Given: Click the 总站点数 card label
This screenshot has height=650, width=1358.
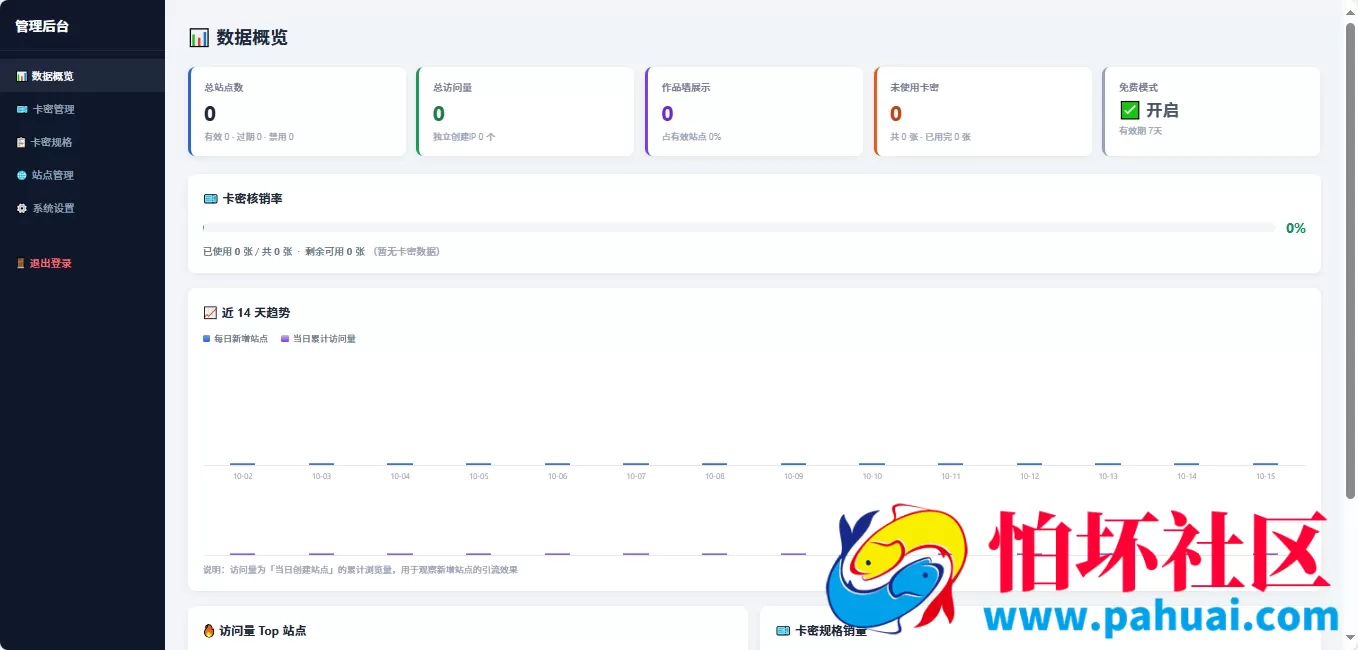Looking at the screenshot, I should [x=224, y=88].
